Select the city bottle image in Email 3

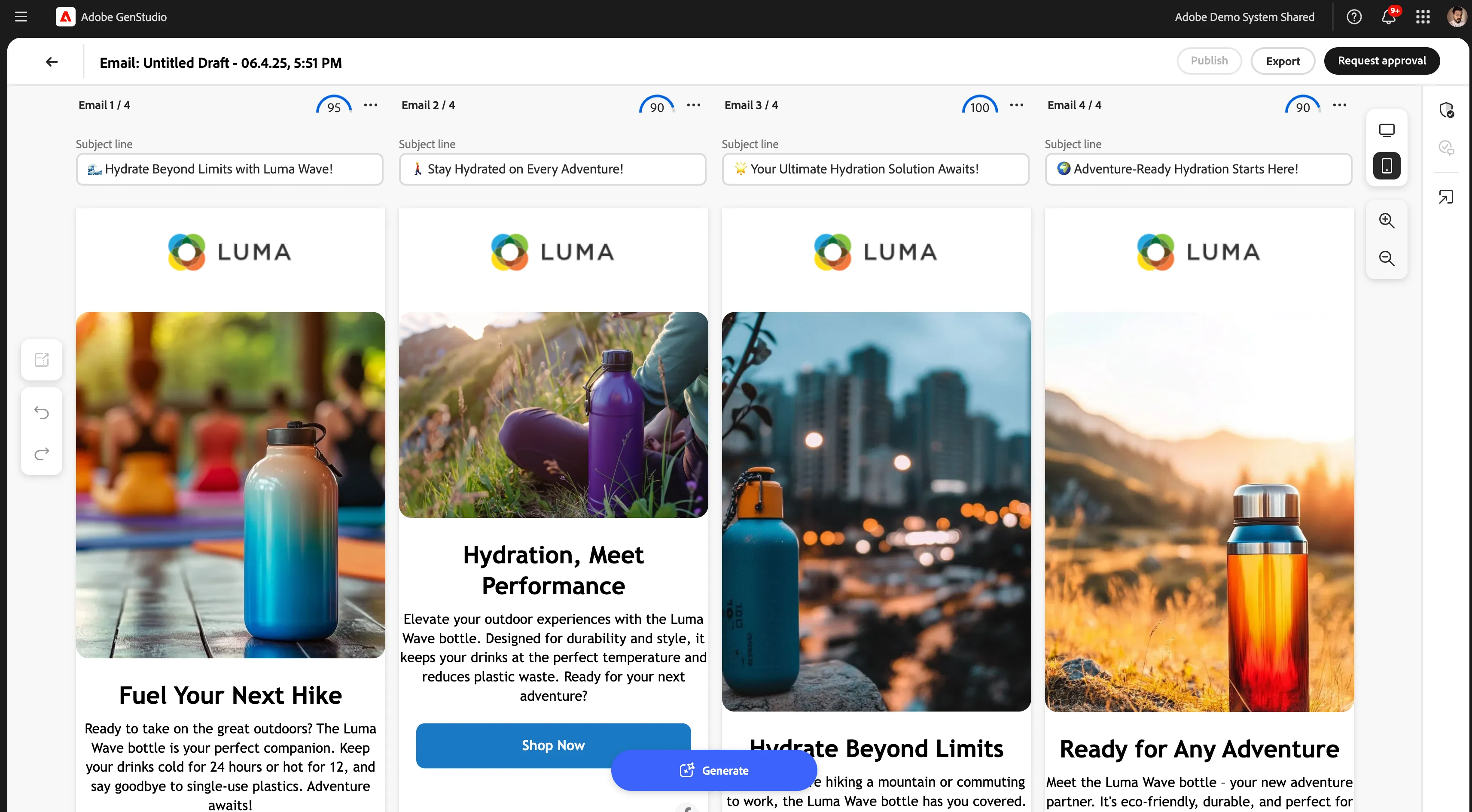pyautogui.click(x=876, y=511)
